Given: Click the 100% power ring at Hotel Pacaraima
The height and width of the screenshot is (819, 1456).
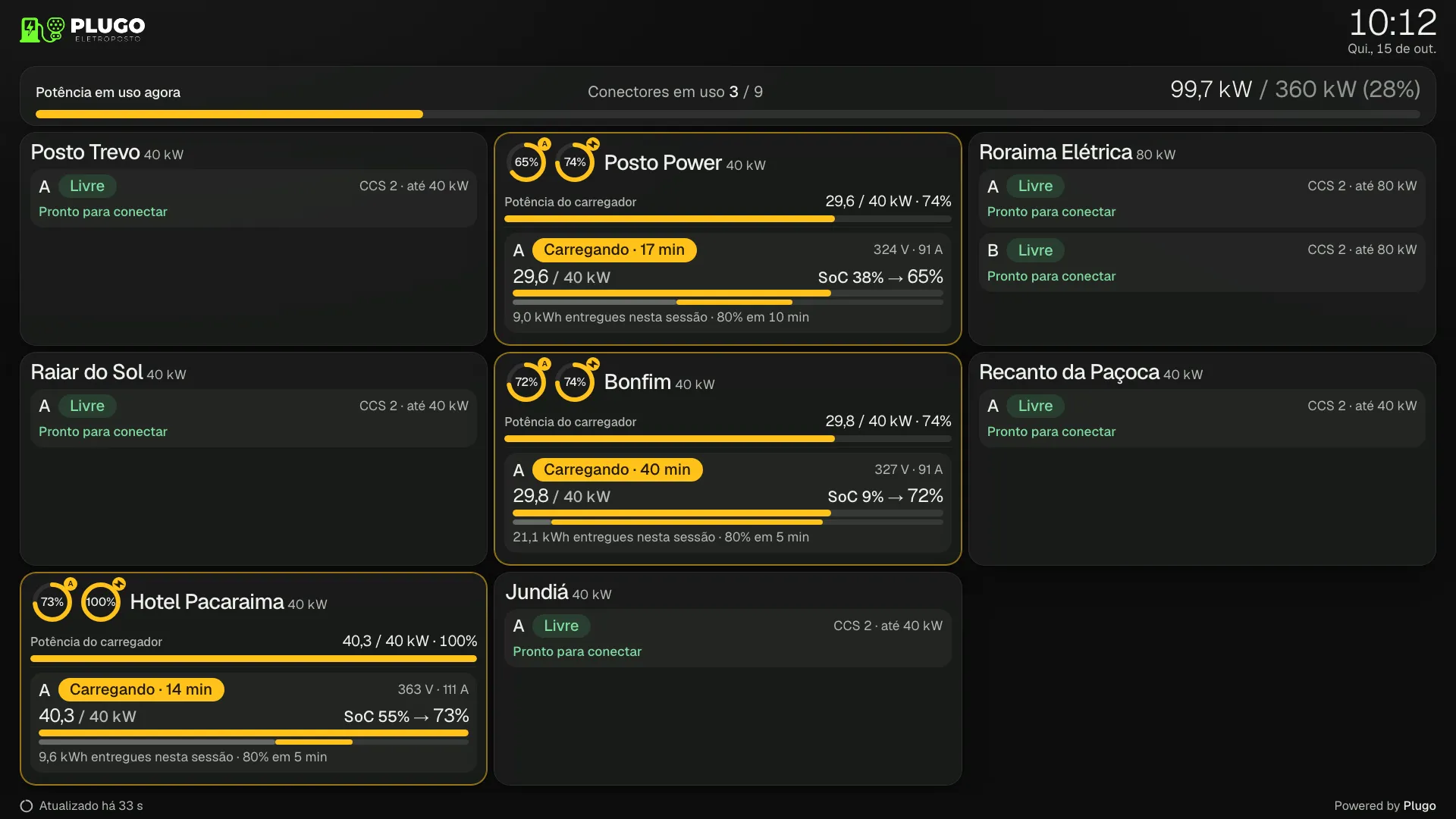Looking at the screenshot, I should click(x=101, y=602).
